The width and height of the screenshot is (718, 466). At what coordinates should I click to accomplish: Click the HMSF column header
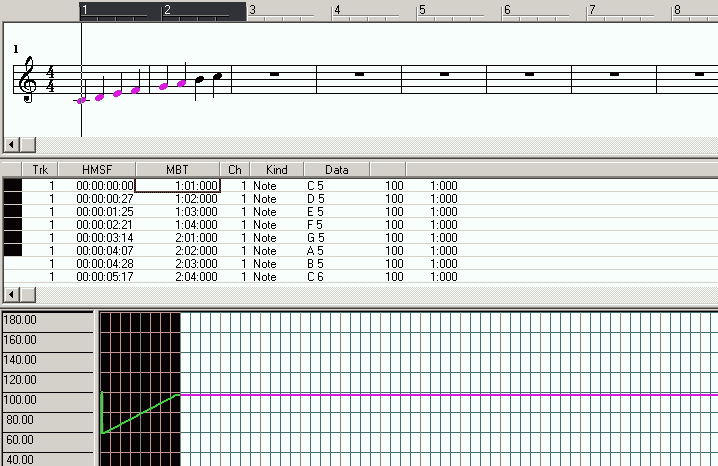click(97, 170)
